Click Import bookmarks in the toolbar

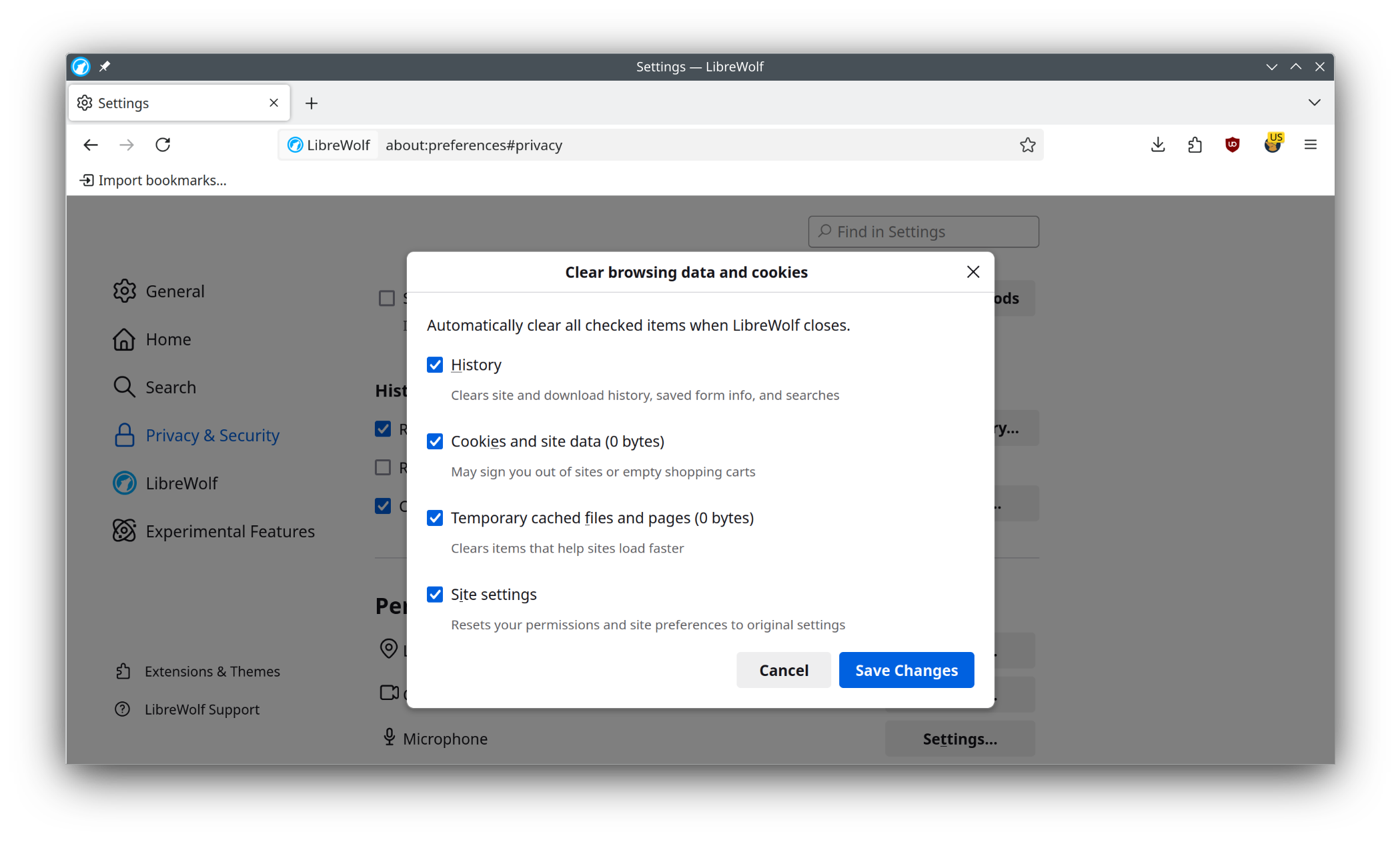click(153, 180)
